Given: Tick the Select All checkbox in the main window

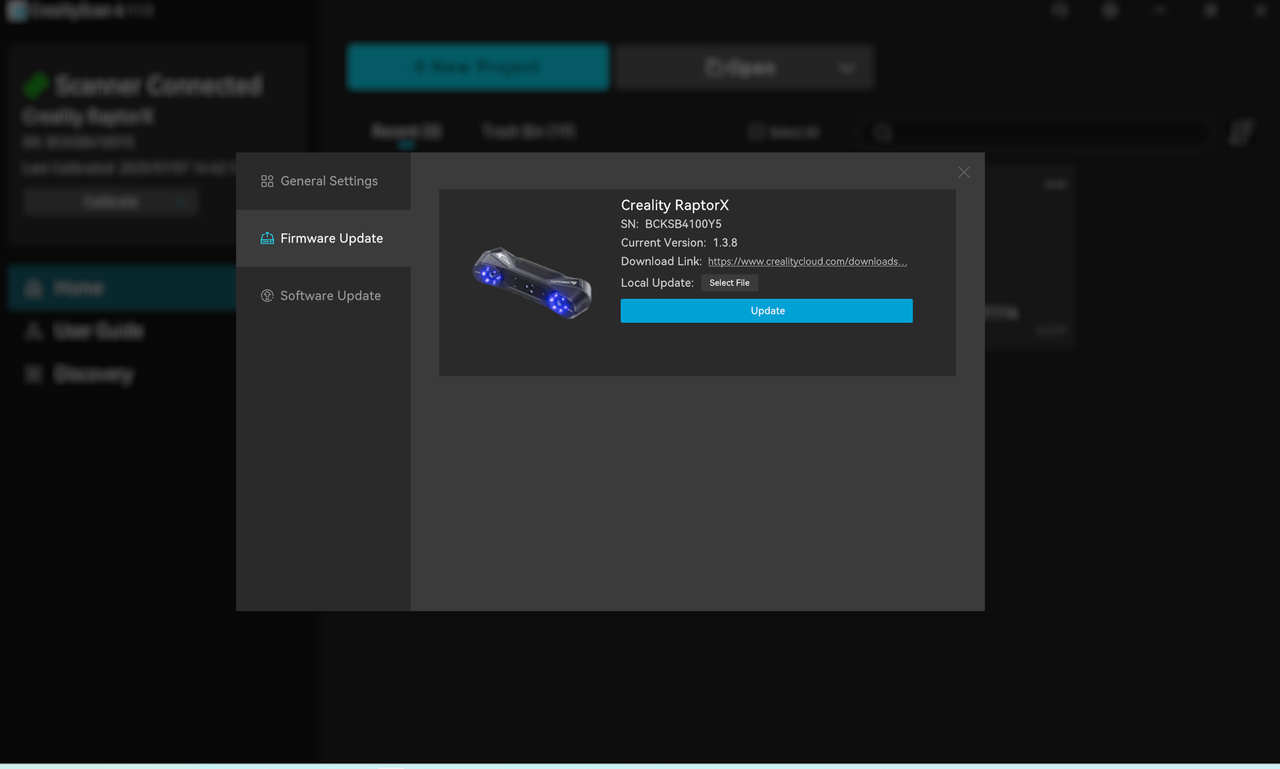Looking at the screenshot, I should [x=757, y=132].
